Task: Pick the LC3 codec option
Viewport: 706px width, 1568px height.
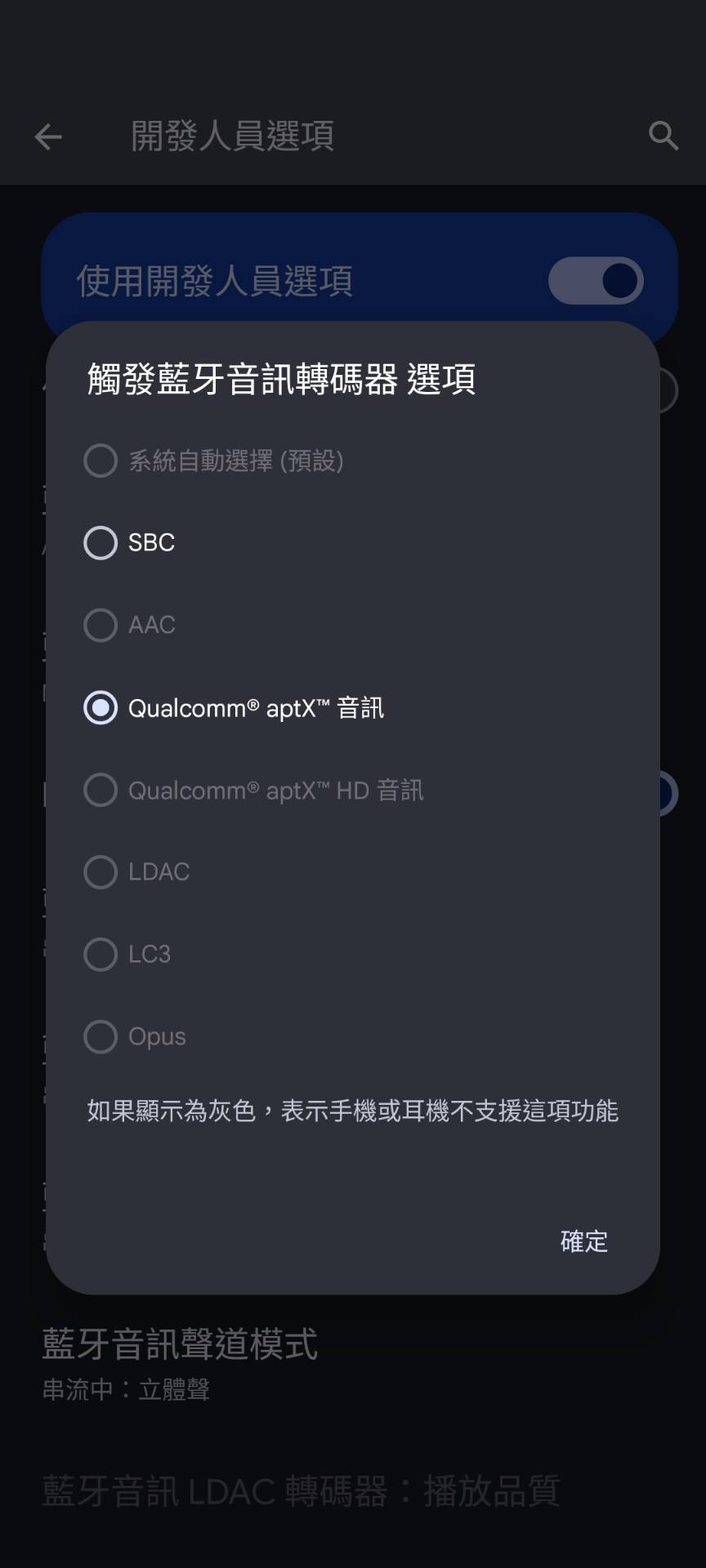Action: pos(101,955)
